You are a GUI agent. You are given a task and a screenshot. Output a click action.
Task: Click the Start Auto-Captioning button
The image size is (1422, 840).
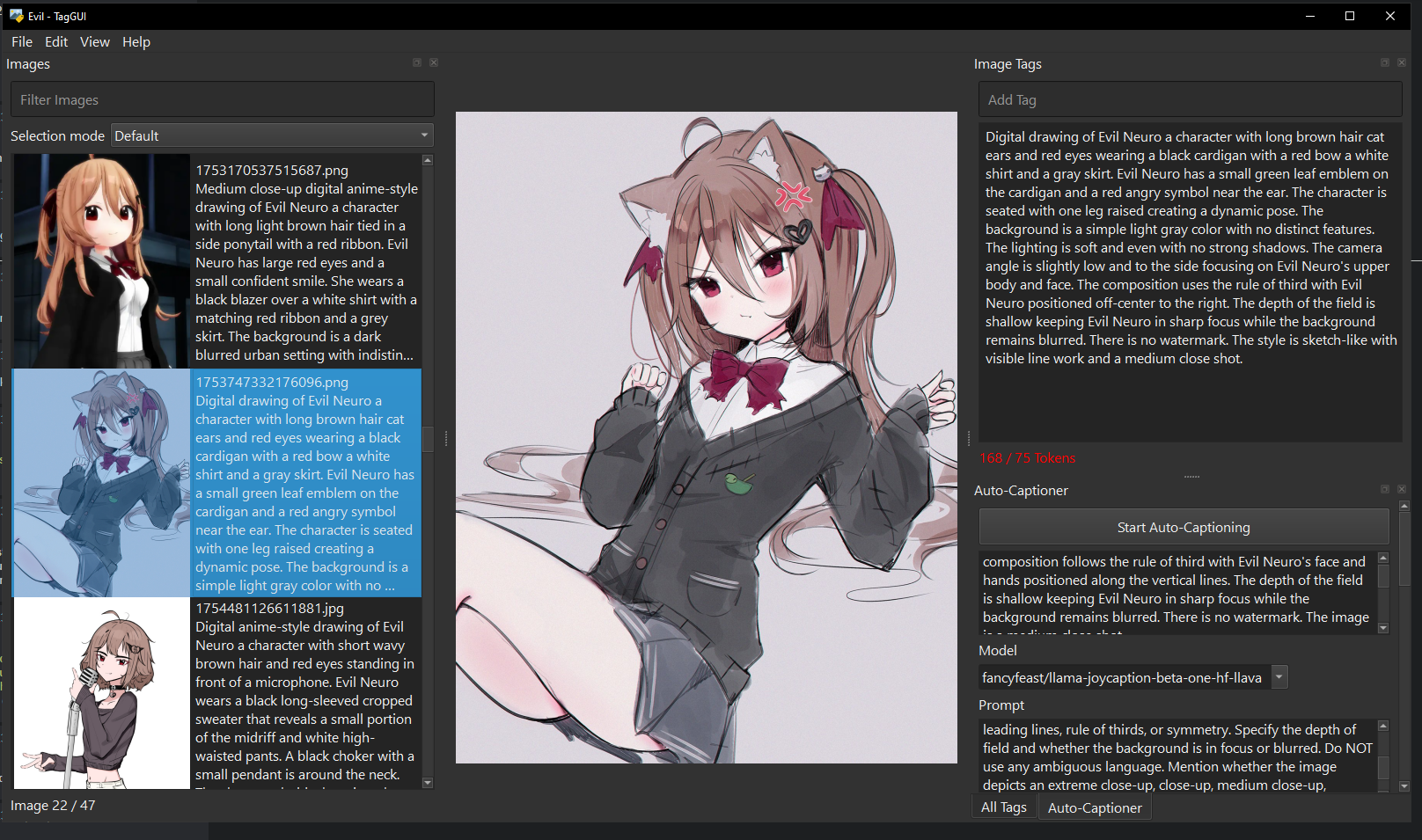pos(1184,527)
